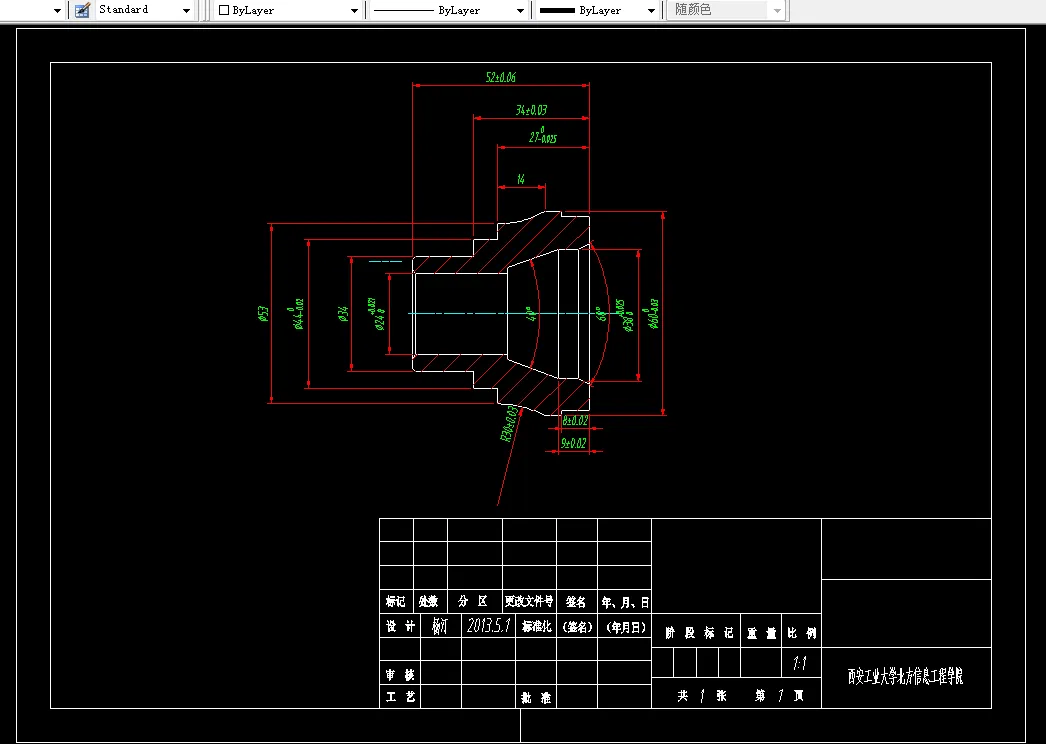Select the 52±0.06 dimension text
Screen dimensions: 1046x744
[500, 77]
